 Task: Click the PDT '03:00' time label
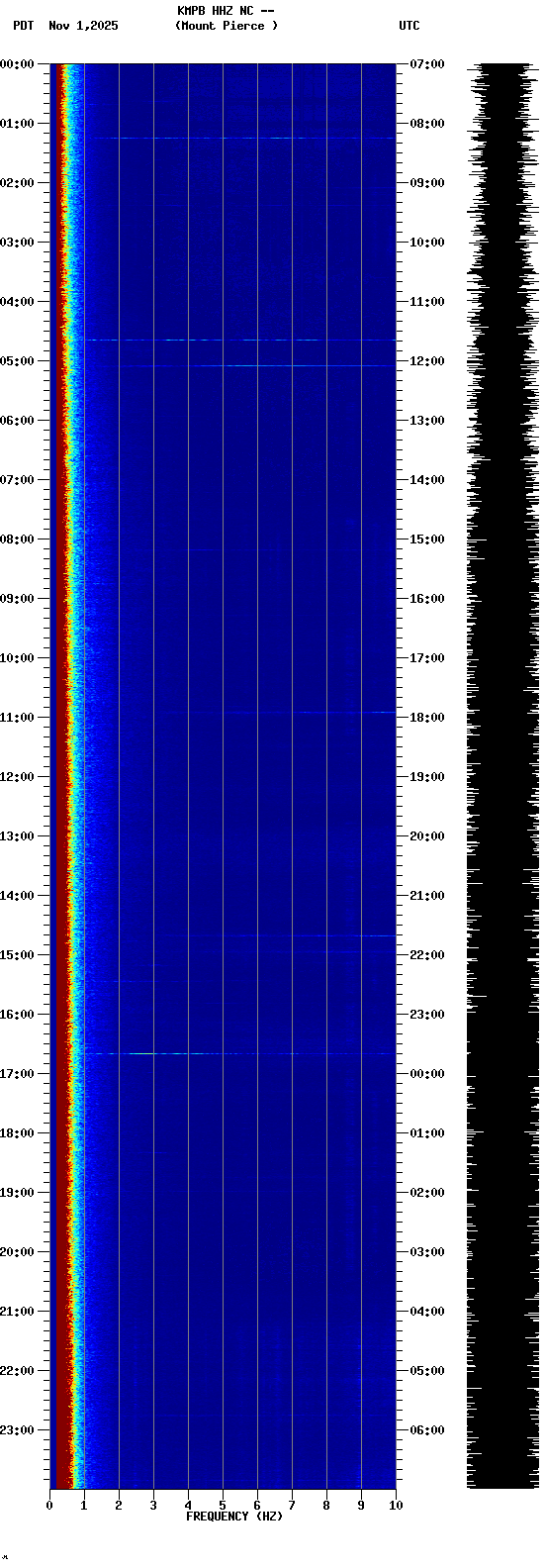click(x=17, y=243)
